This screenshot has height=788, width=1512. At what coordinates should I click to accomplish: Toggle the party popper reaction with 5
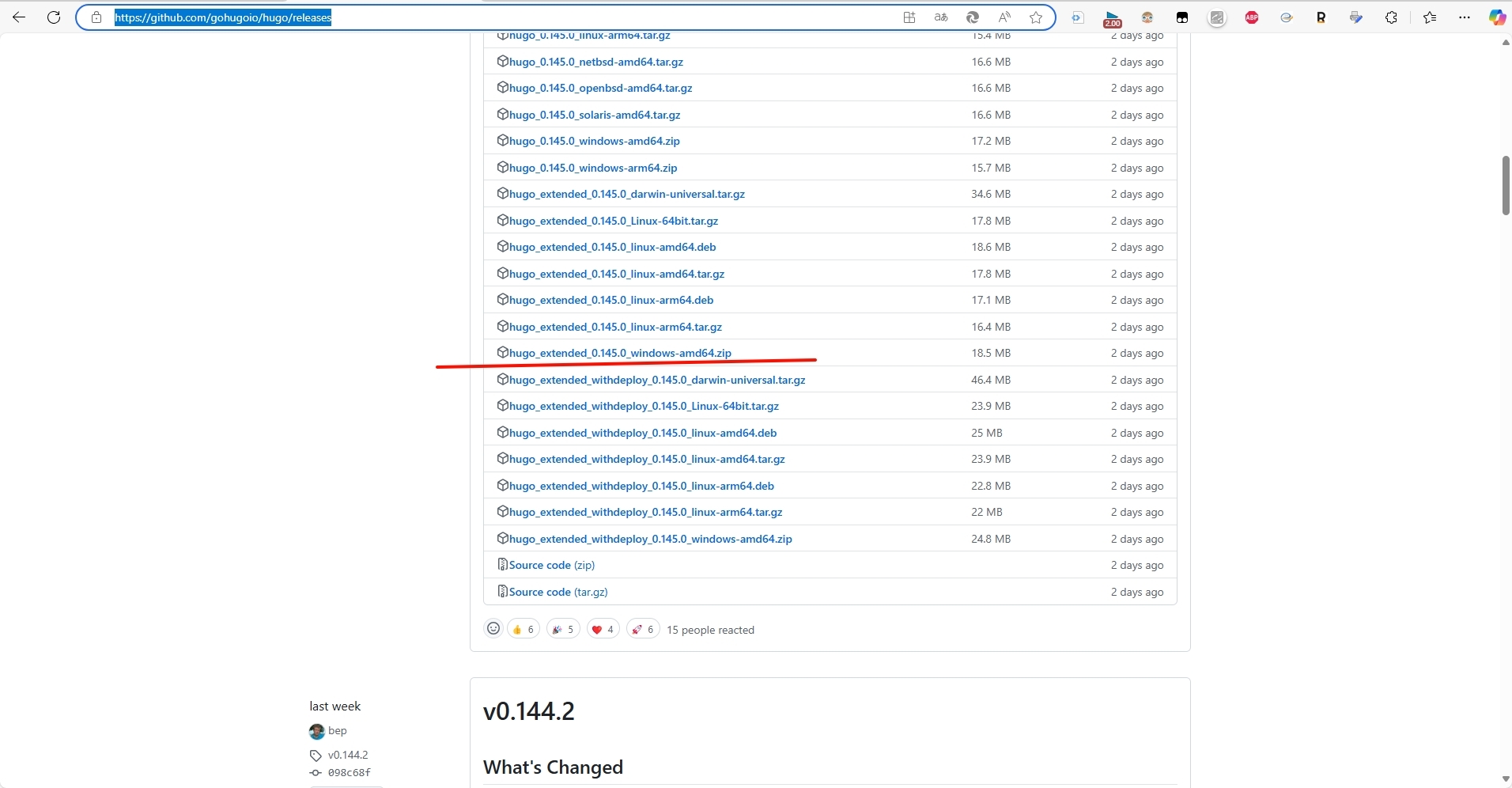coord(563,630)
